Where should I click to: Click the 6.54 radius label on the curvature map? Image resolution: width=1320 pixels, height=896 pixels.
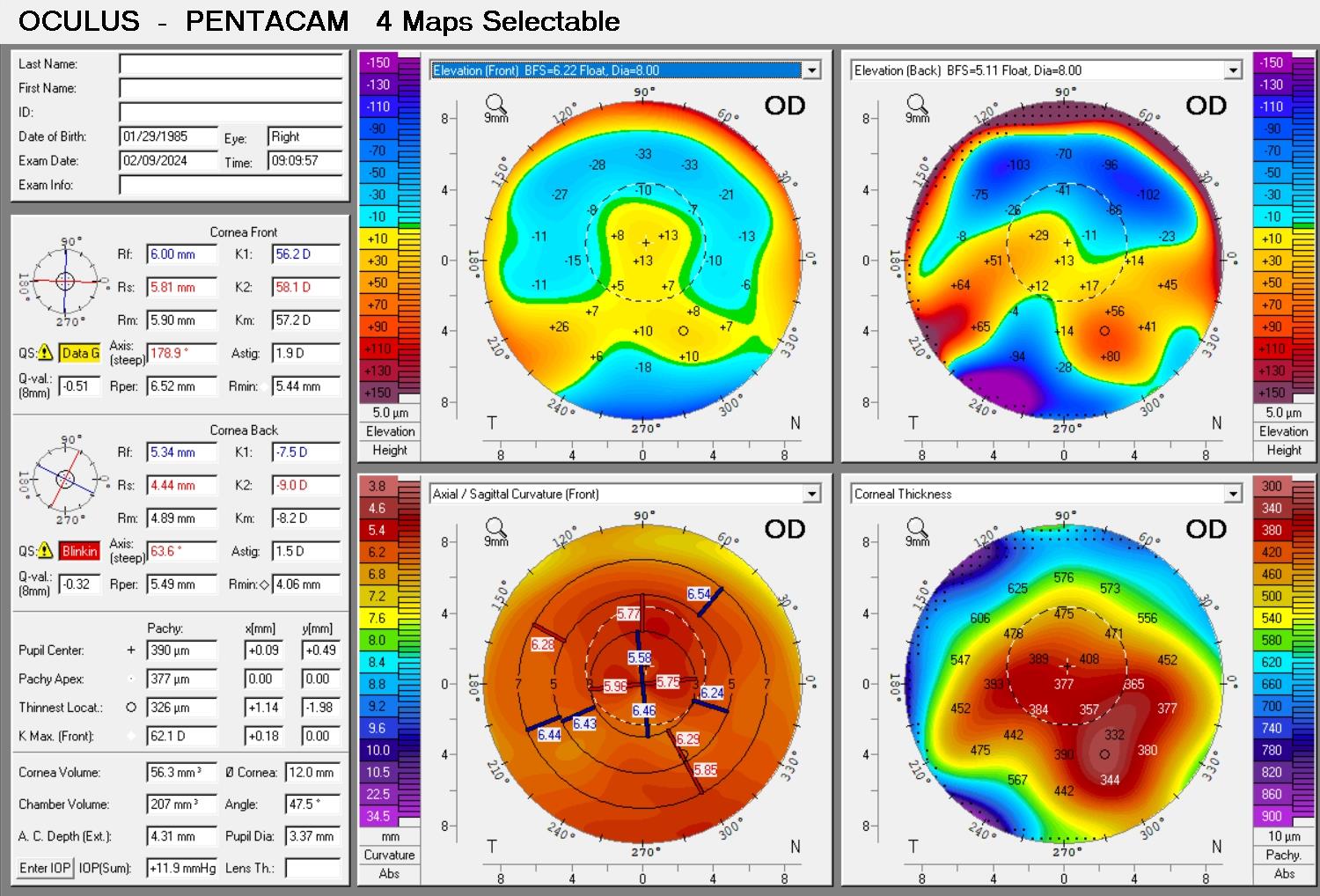coord(699,594)
